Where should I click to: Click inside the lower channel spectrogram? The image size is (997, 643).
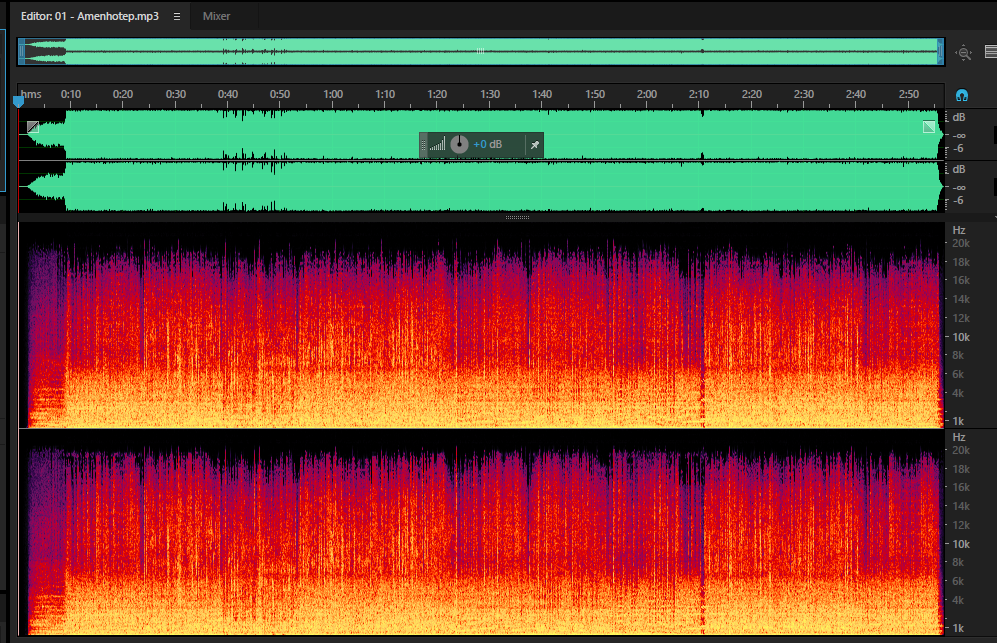click(481, 533)
